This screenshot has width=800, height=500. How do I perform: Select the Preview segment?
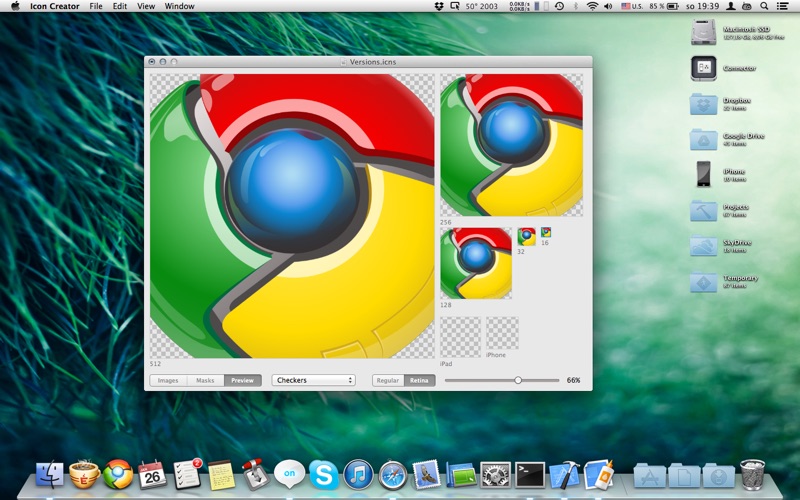[242, 380]
